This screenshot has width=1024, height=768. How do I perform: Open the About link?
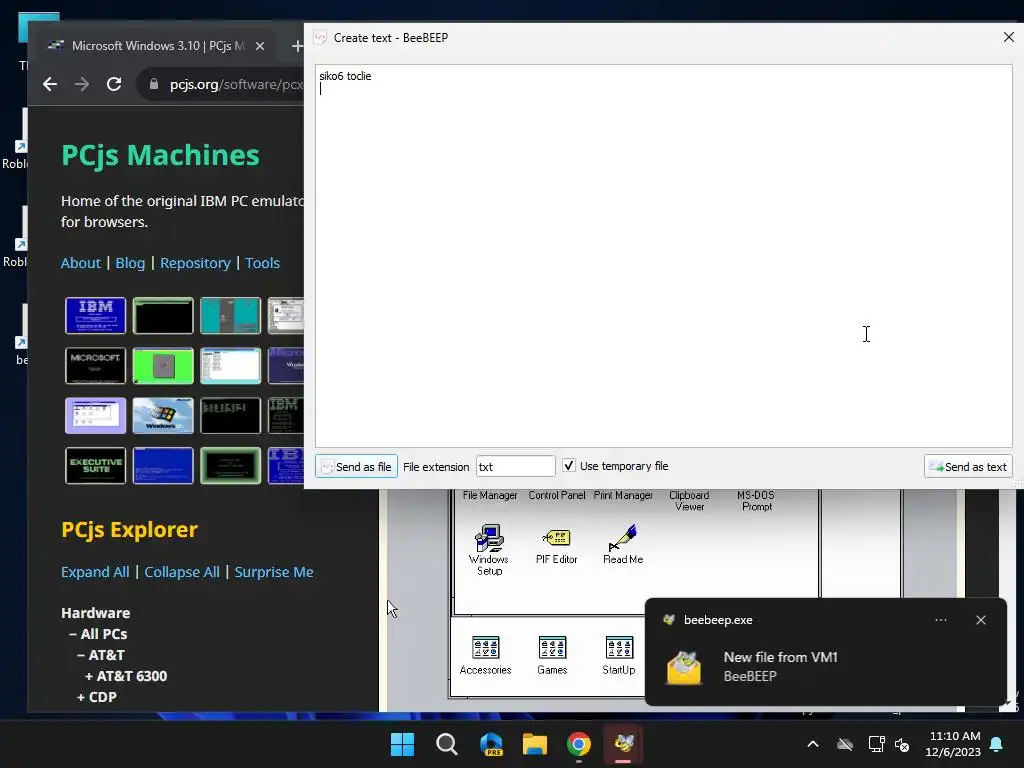pyautogui.click(x=81, y=263)
